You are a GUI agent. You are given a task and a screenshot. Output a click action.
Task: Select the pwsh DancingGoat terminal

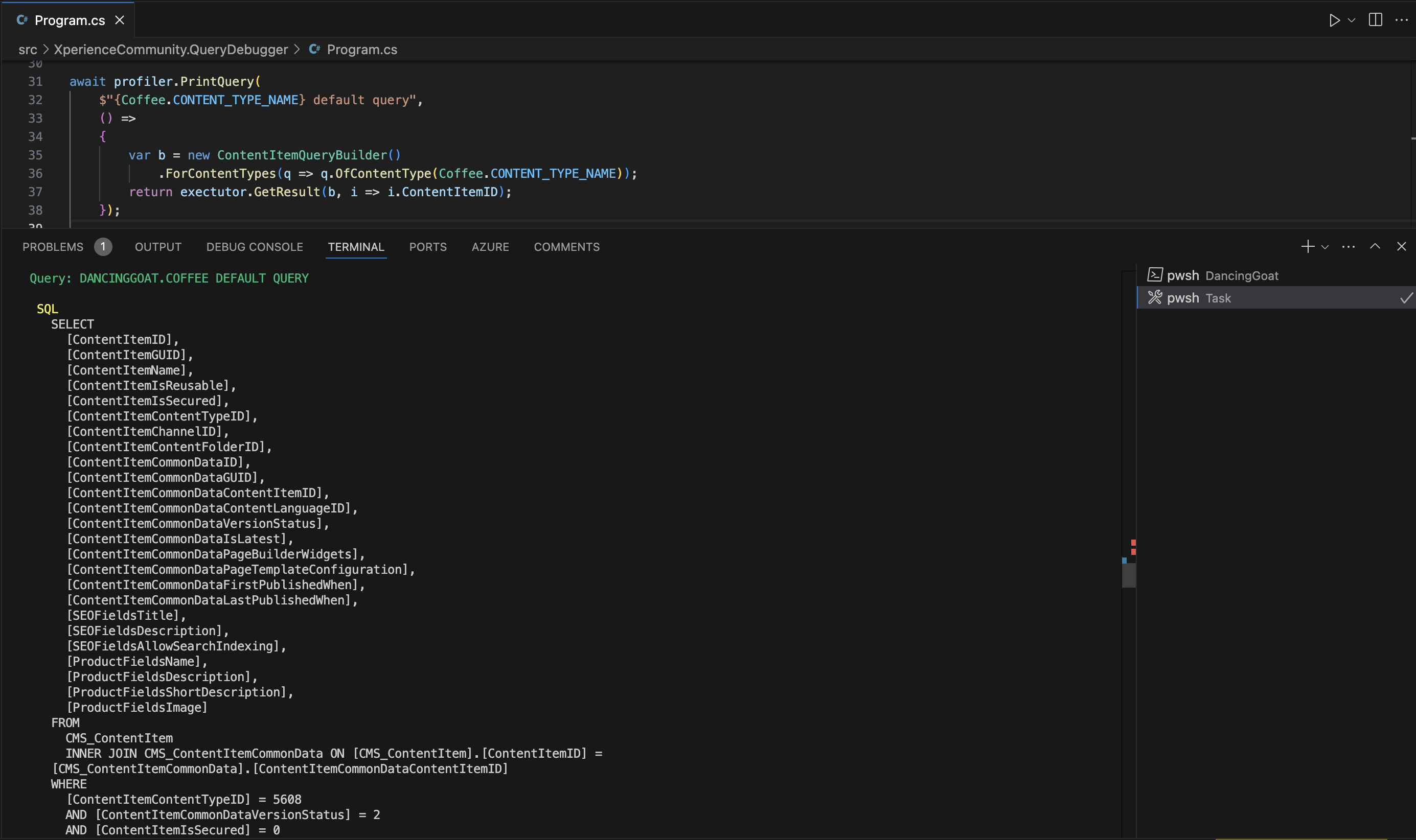point(1223,276)
